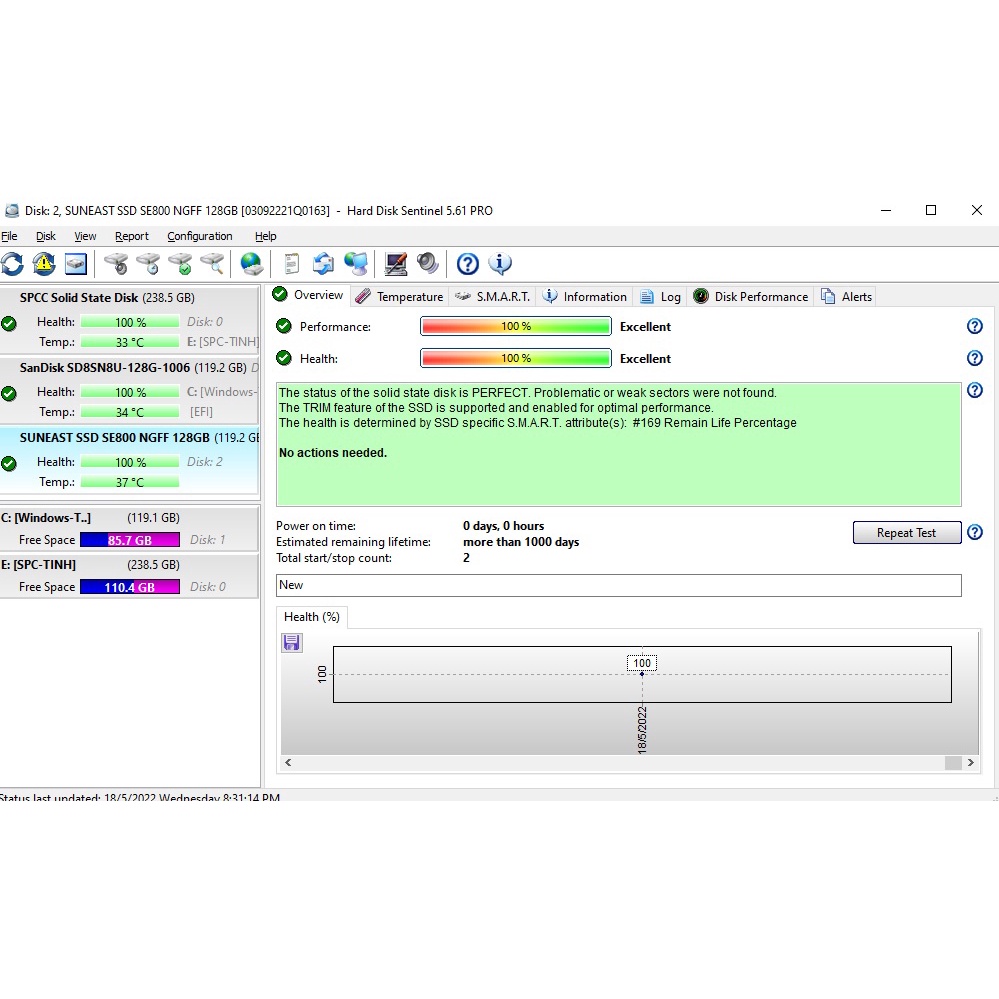Click the help icon next to Performance bar

(x=975, y=327)
